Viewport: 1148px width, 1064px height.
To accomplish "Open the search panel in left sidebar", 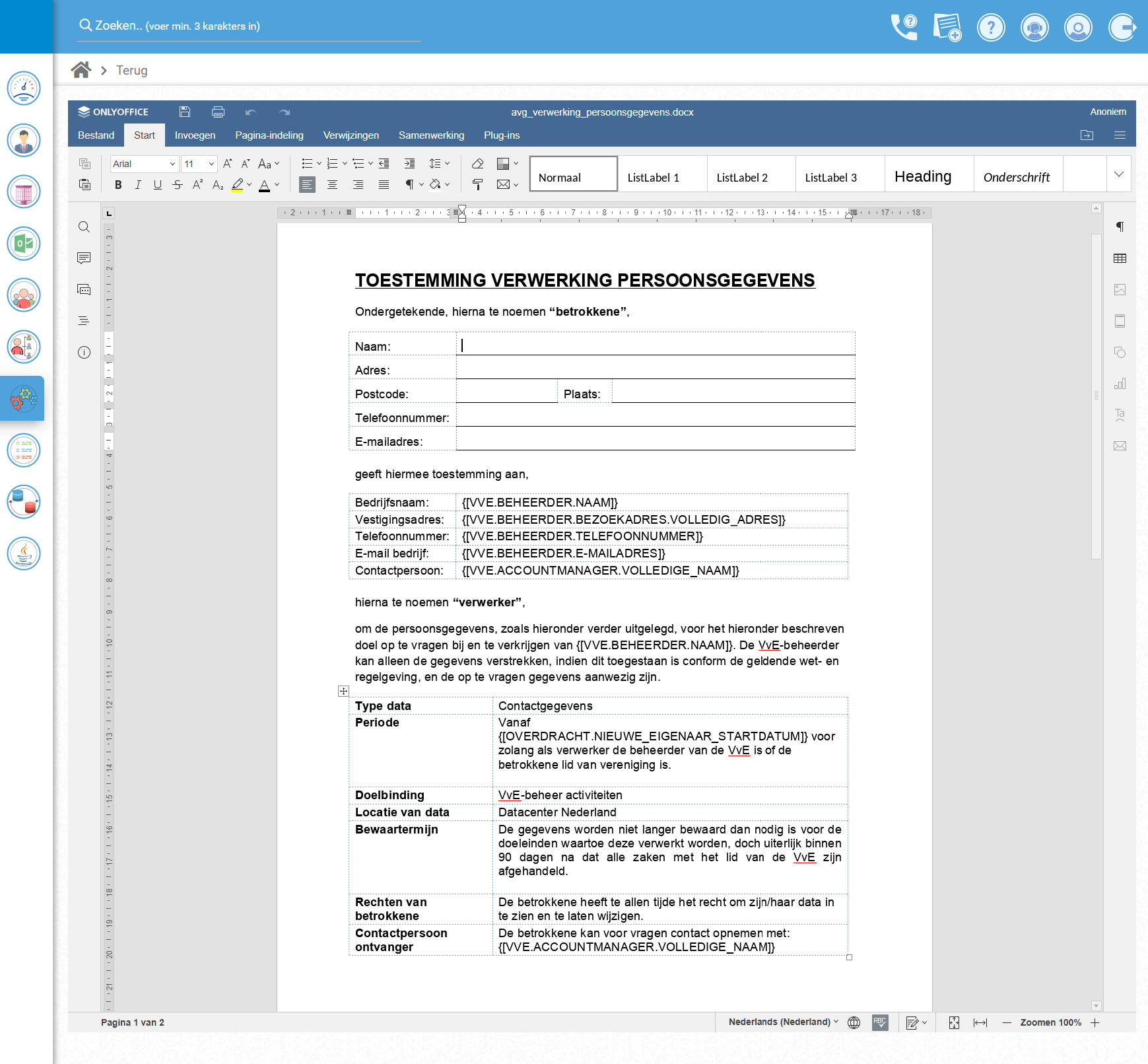I will (84, 227).
